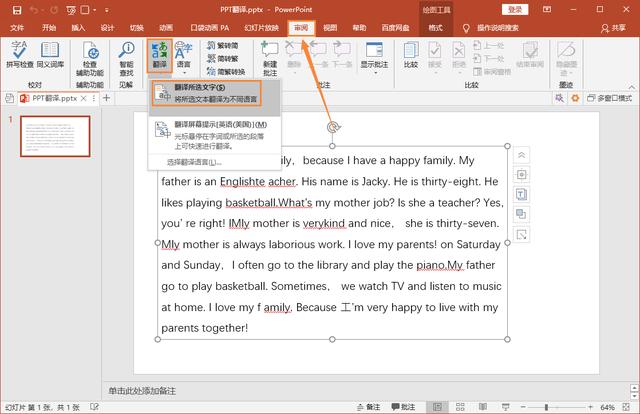Click the accessibility check icon in status bar
The height and width of the screenshot is (414, 640).
pos(94,407)
